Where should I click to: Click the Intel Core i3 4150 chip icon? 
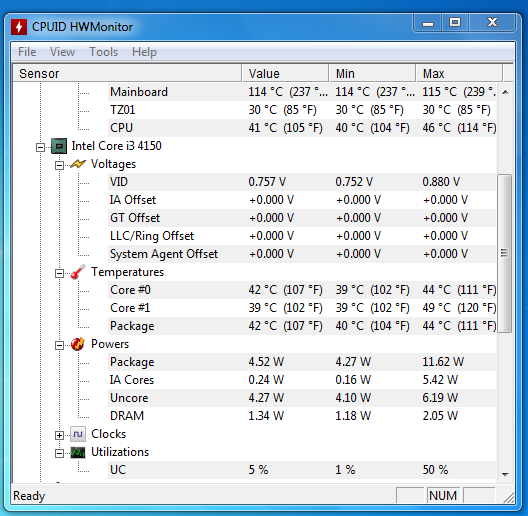click(59, 146)
